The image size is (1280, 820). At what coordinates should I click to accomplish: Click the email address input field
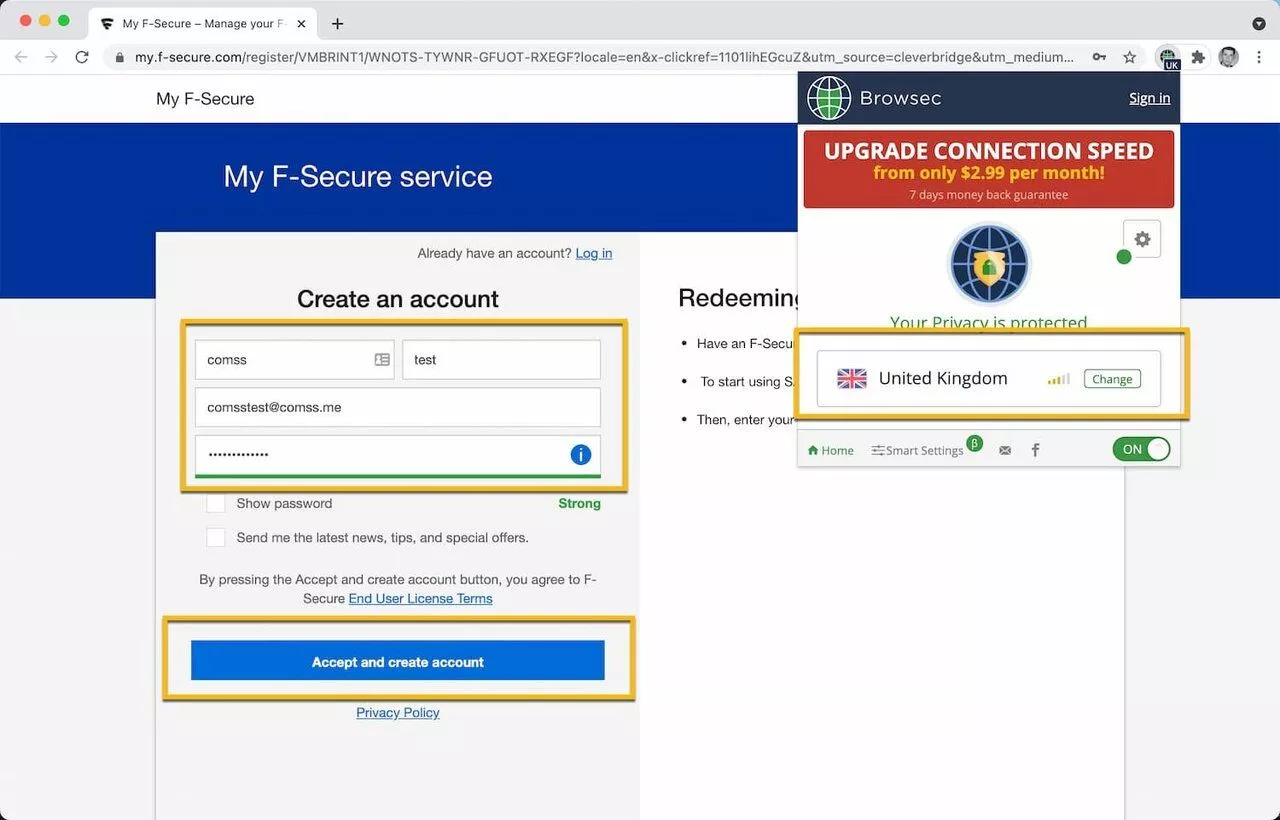(x=397, y=408)
